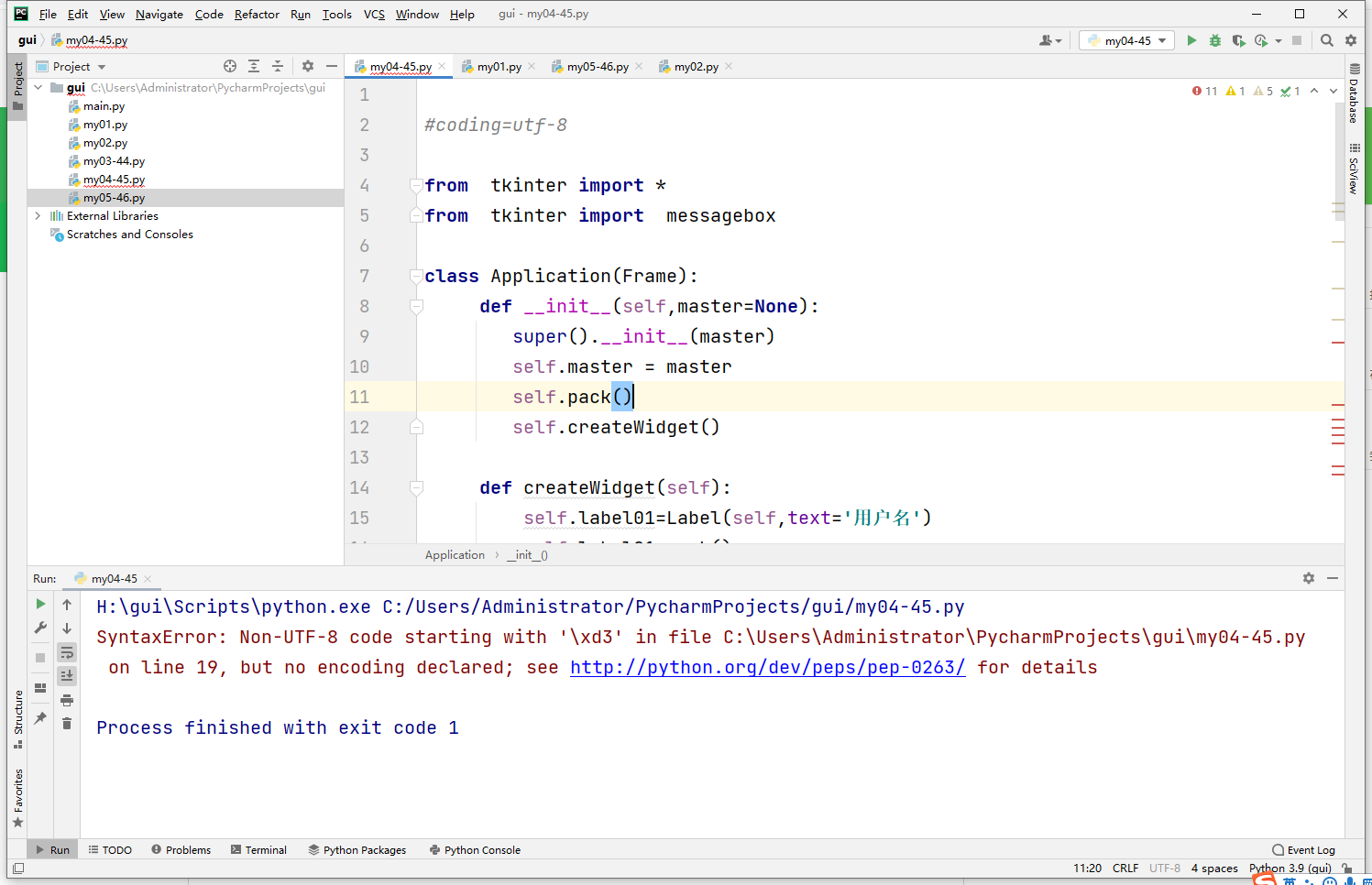This screenshot has width=1372, height=885.
Task: Open the Python Packages tool window
Action: click(357, 850)
